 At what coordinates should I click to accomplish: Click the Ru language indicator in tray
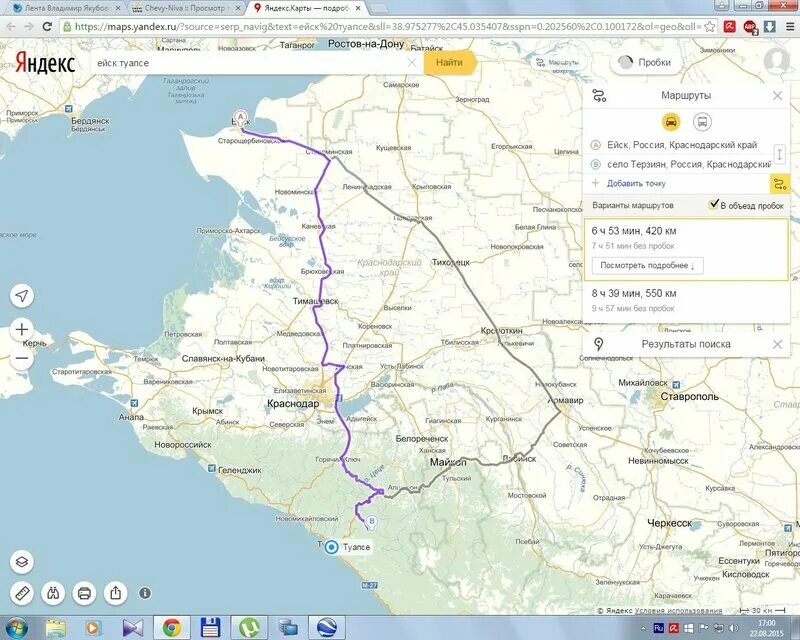(x=659, y=627)
